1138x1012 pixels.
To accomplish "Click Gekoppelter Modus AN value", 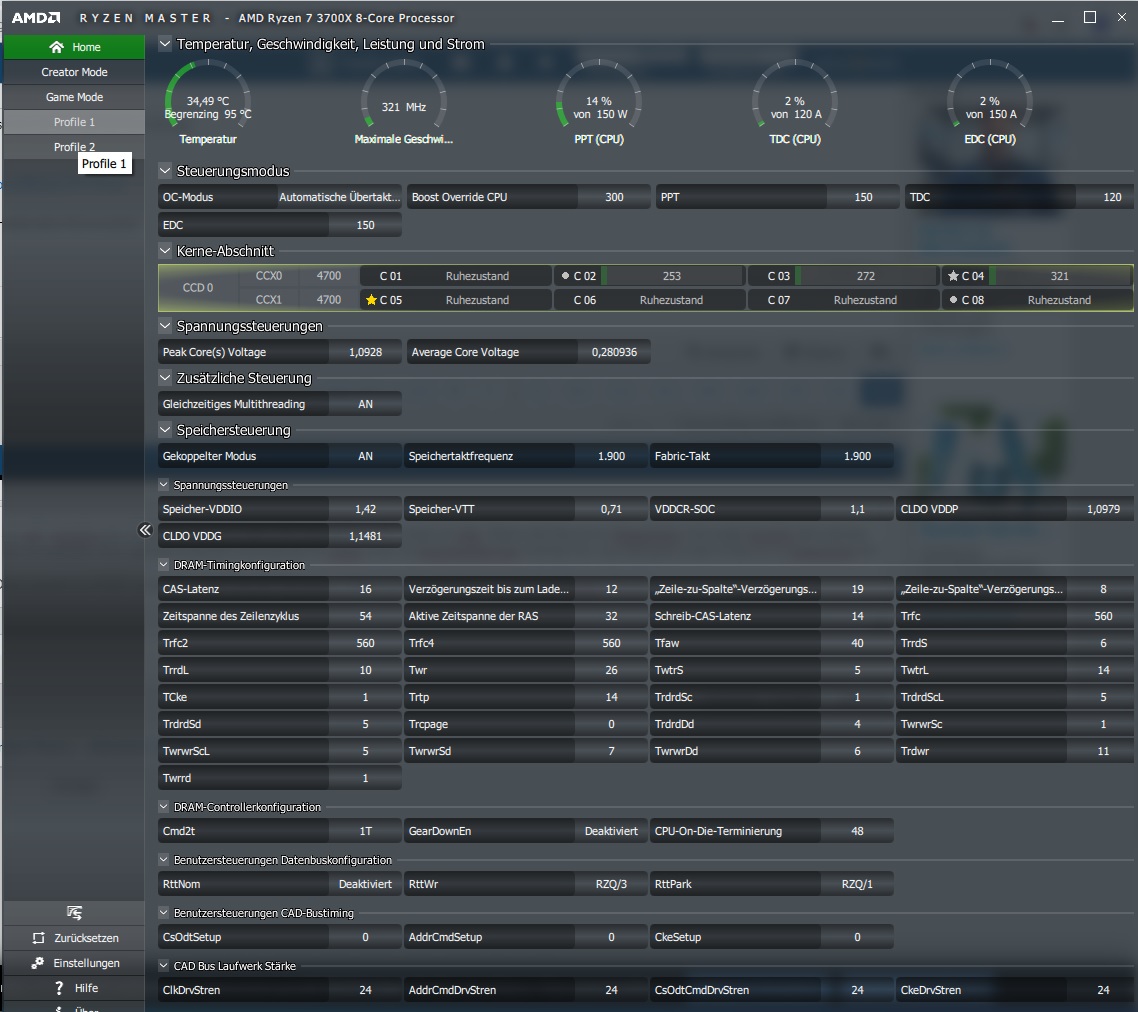I will click(x=365, y=456).
